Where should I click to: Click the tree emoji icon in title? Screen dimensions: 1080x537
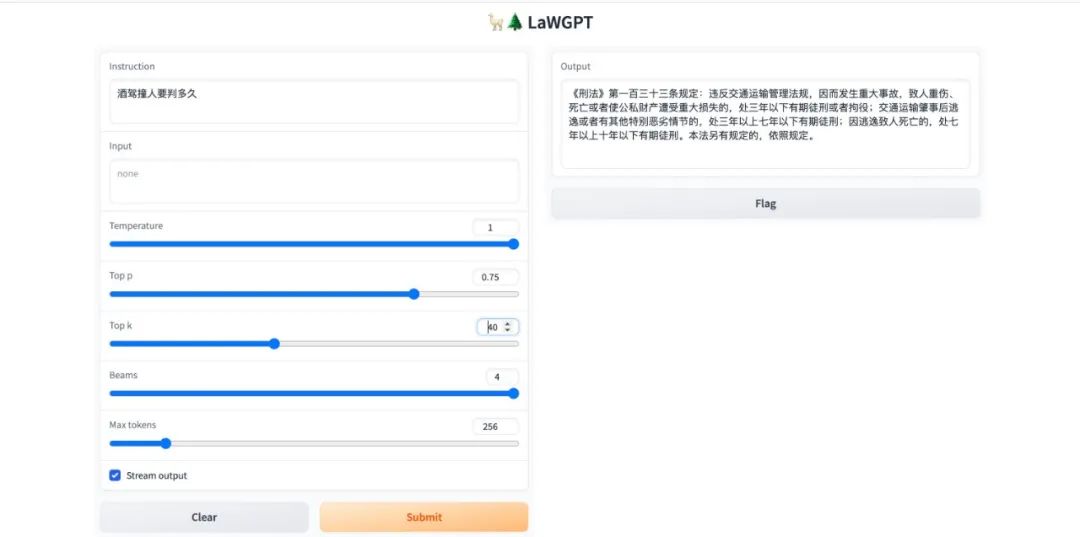point(515,23)
